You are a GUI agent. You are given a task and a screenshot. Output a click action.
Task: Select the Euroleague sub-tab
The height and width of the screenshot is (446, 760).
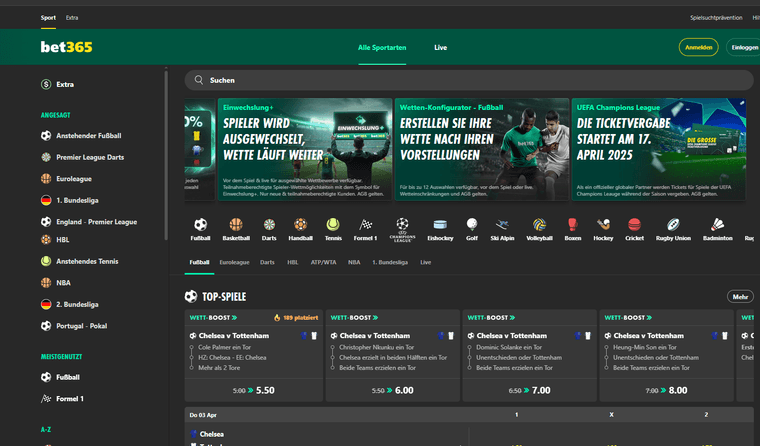click(235, 262)
